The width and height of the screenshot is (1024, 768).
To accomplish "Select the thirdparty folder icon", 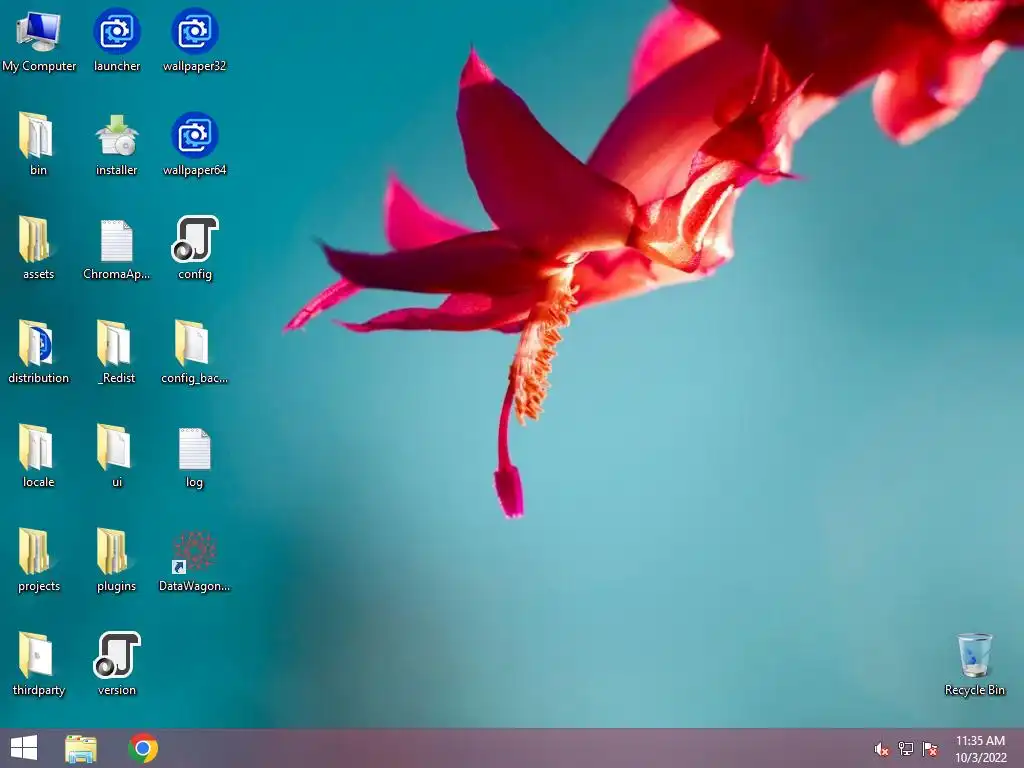I will click(x=39, y=664).
